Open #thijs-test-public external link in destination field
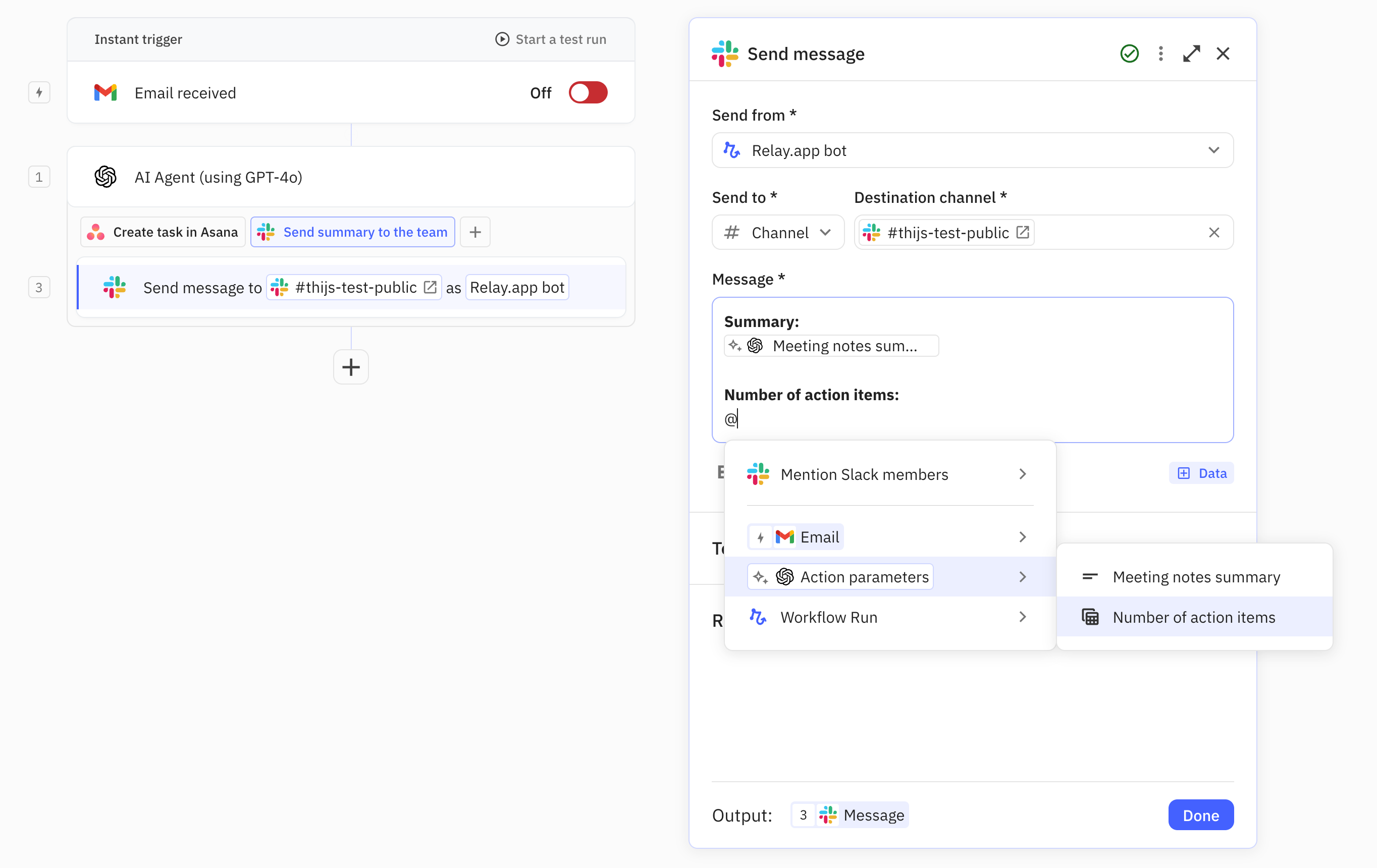1377x868 pixels. [x=1023, y=232]
